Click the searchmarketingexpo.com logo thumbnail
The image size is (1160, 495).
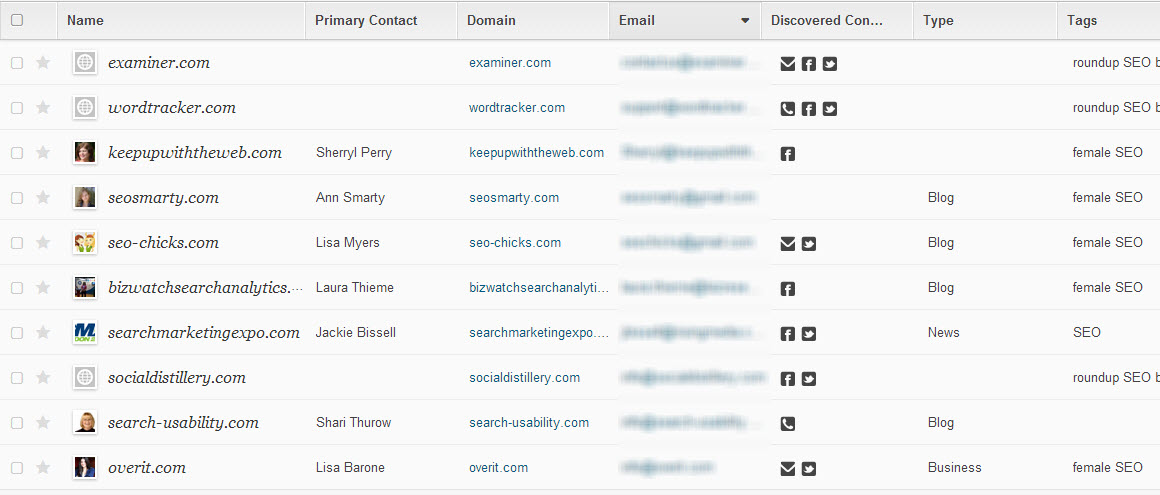click(x=85, y=332)
